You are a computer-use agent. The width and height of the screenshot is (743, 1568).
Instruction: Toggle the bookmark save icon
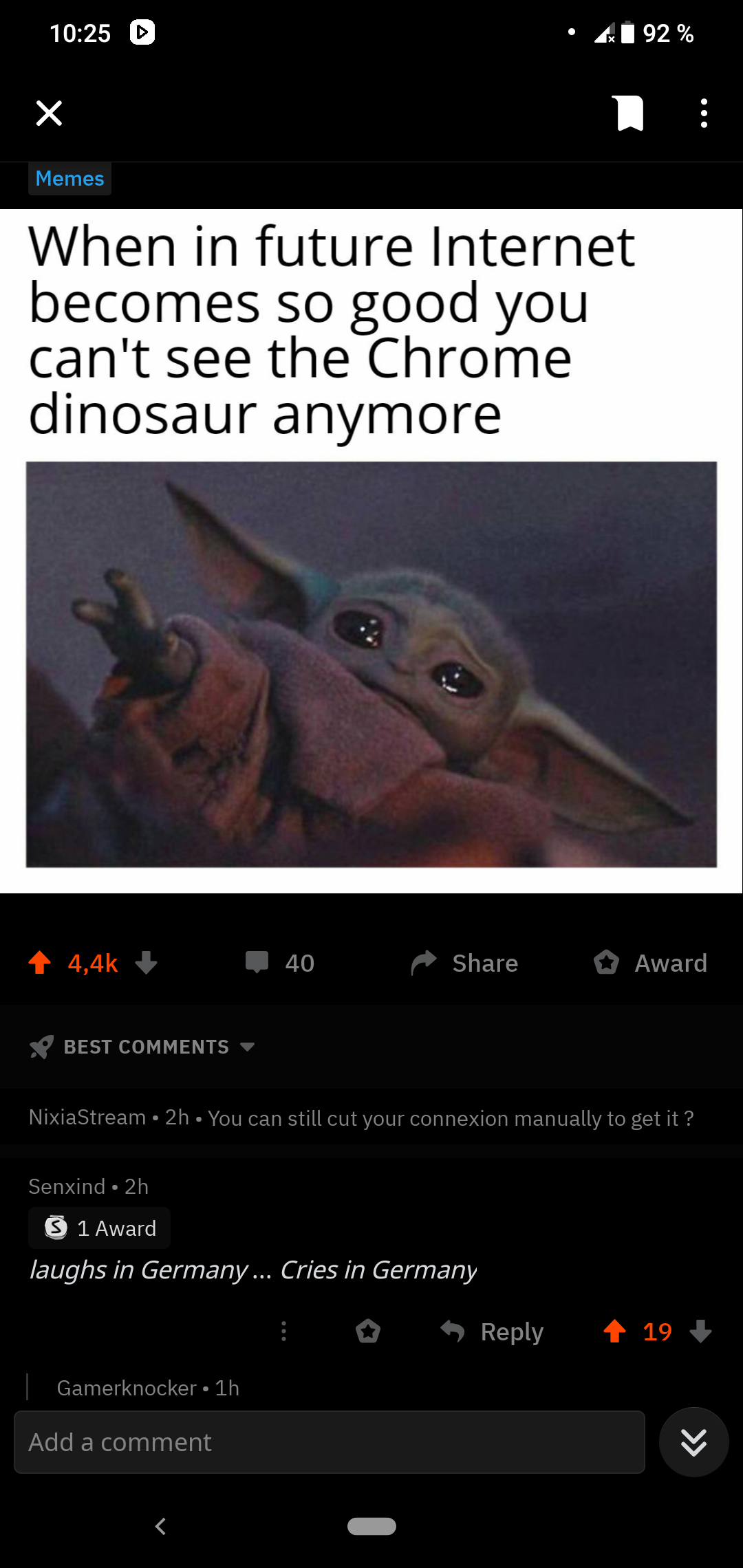pyautogui.click(x=629, y=113)
